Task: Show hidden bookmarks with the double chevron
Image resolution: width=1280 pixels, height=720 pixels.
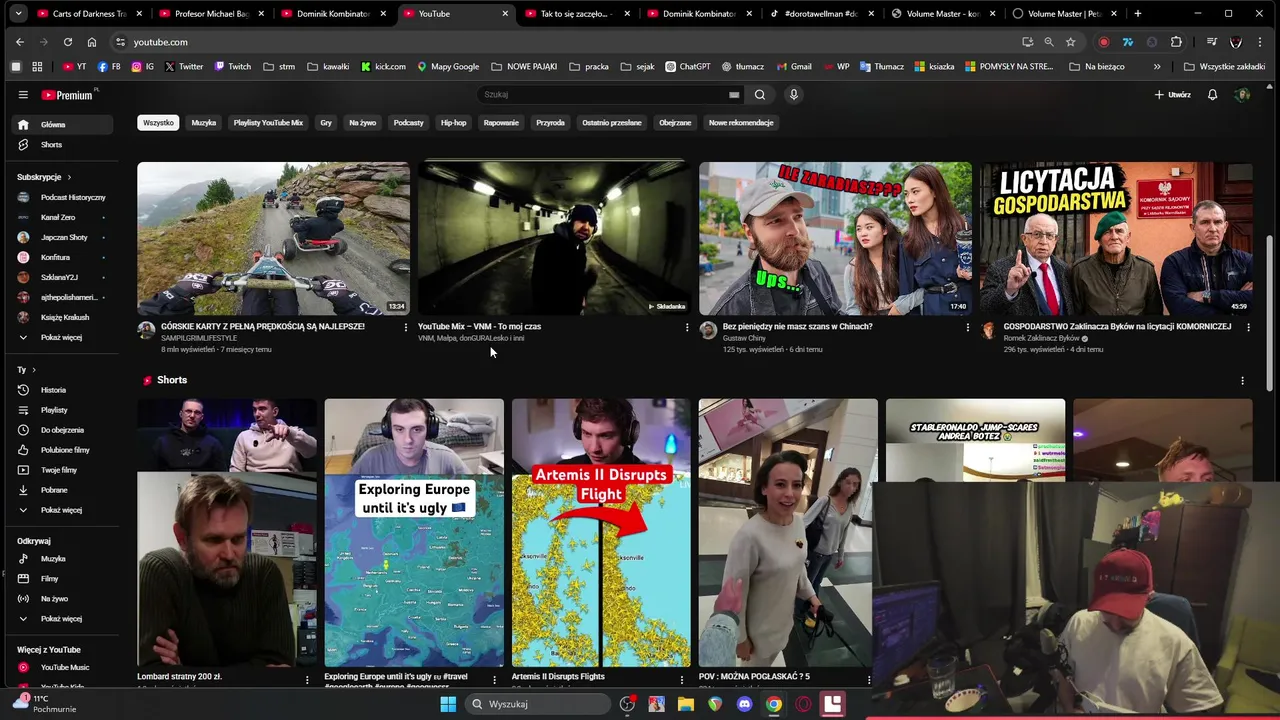Action: tap(1157, 67)
